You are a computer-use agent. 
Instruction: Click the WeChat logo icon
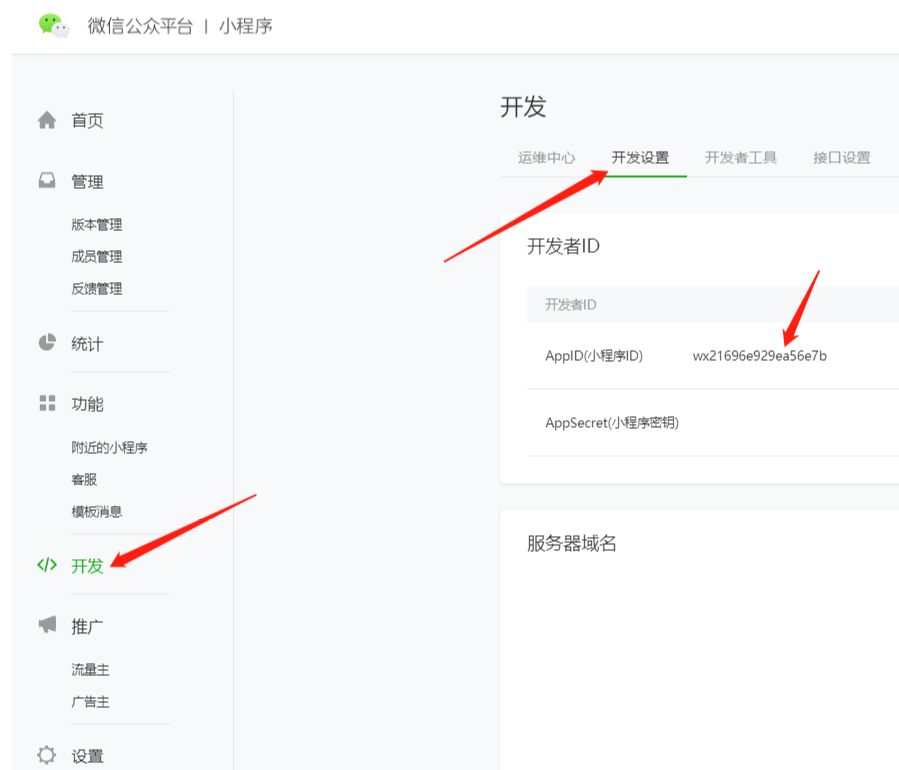pyautogui.click(x=54, y=25)
